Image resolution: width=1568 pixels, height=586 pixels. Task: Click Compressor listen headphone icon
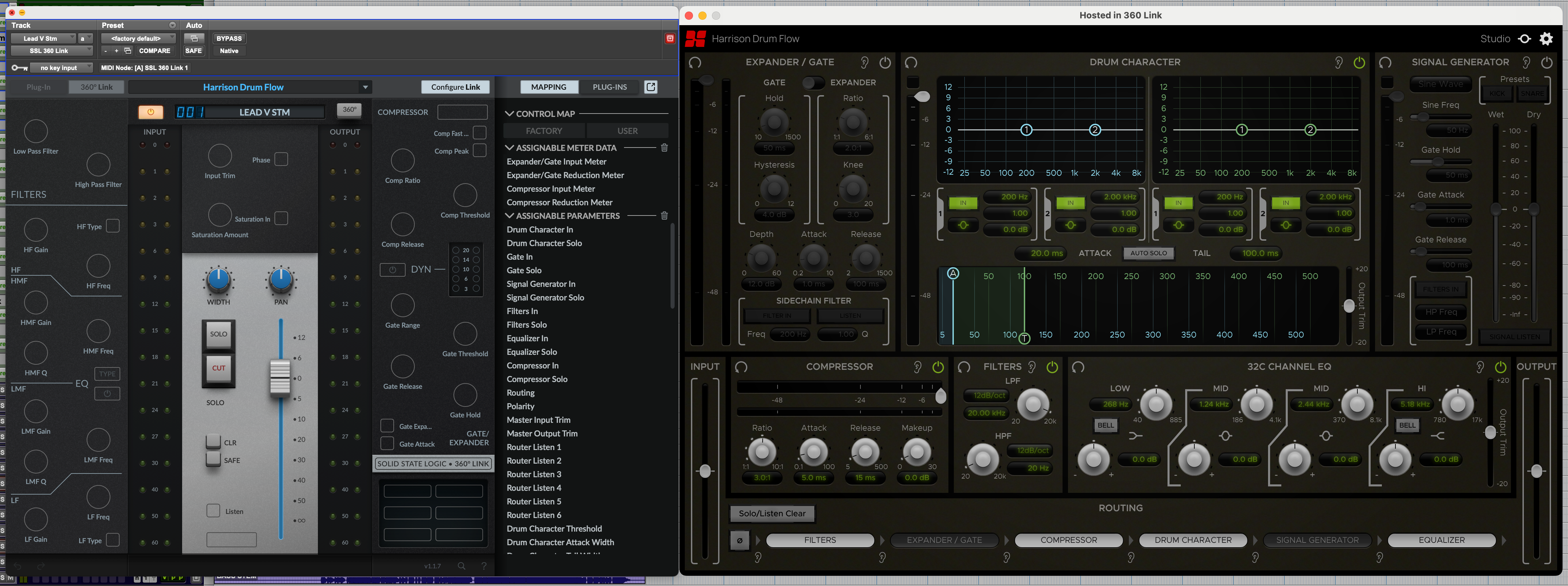(x=741, y=367)
